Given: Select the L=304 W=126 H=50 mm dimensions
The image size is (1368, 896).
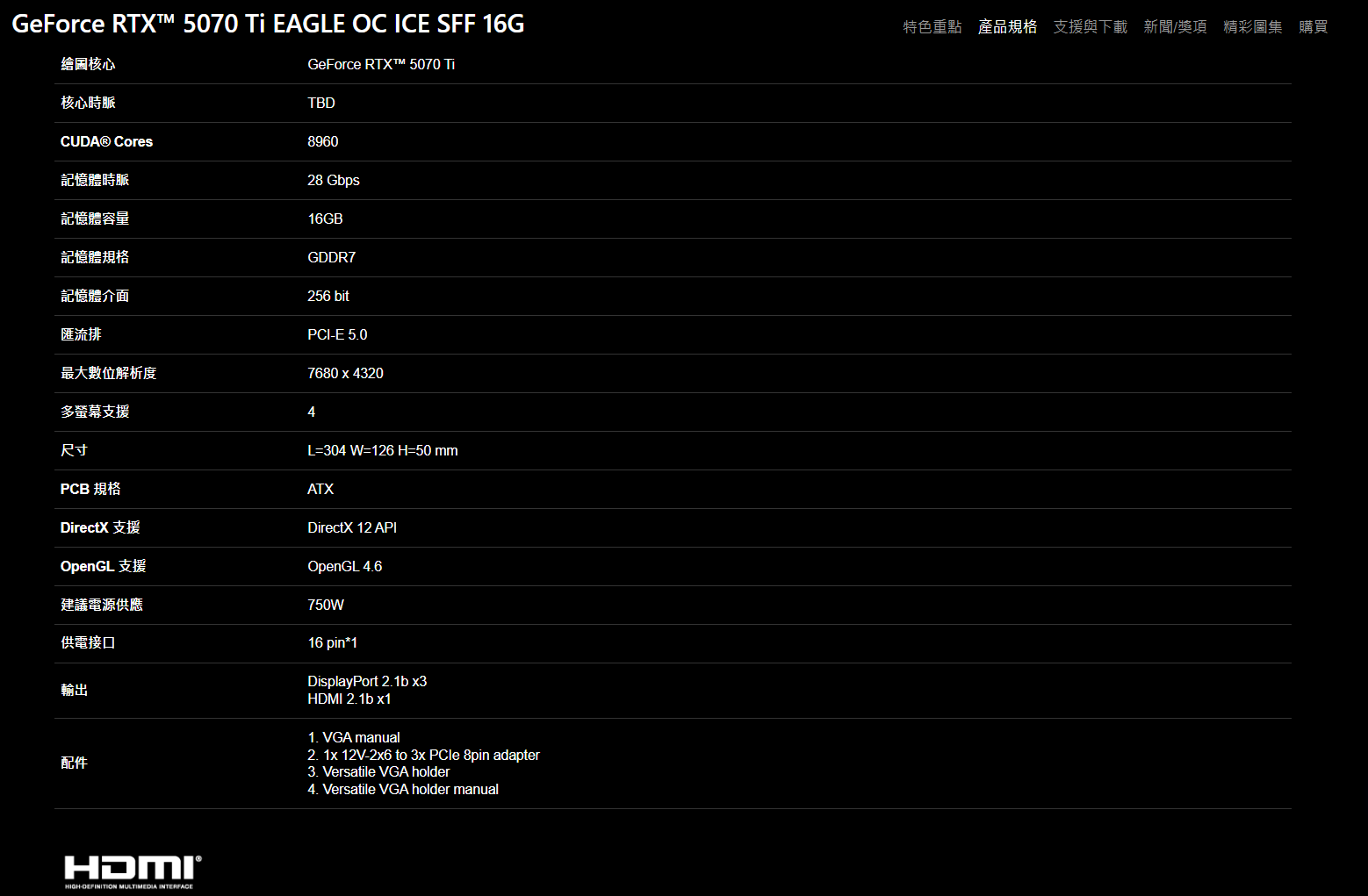Looking at the screenshot, I should 383,450.
